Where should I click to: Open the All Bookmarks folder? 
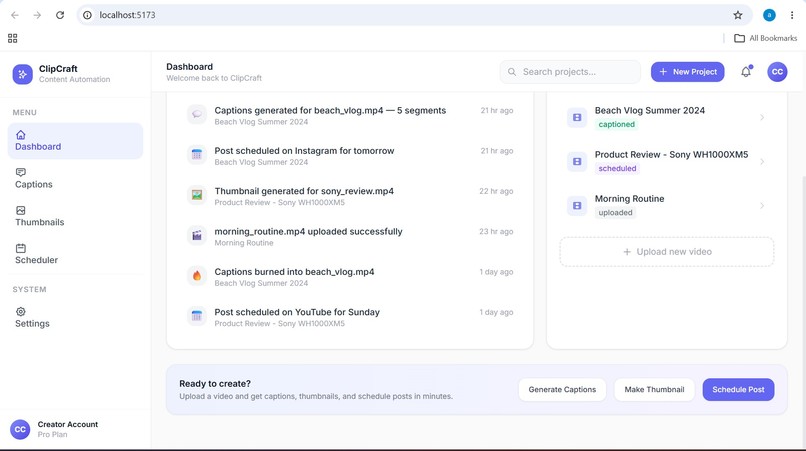point(765,38)
